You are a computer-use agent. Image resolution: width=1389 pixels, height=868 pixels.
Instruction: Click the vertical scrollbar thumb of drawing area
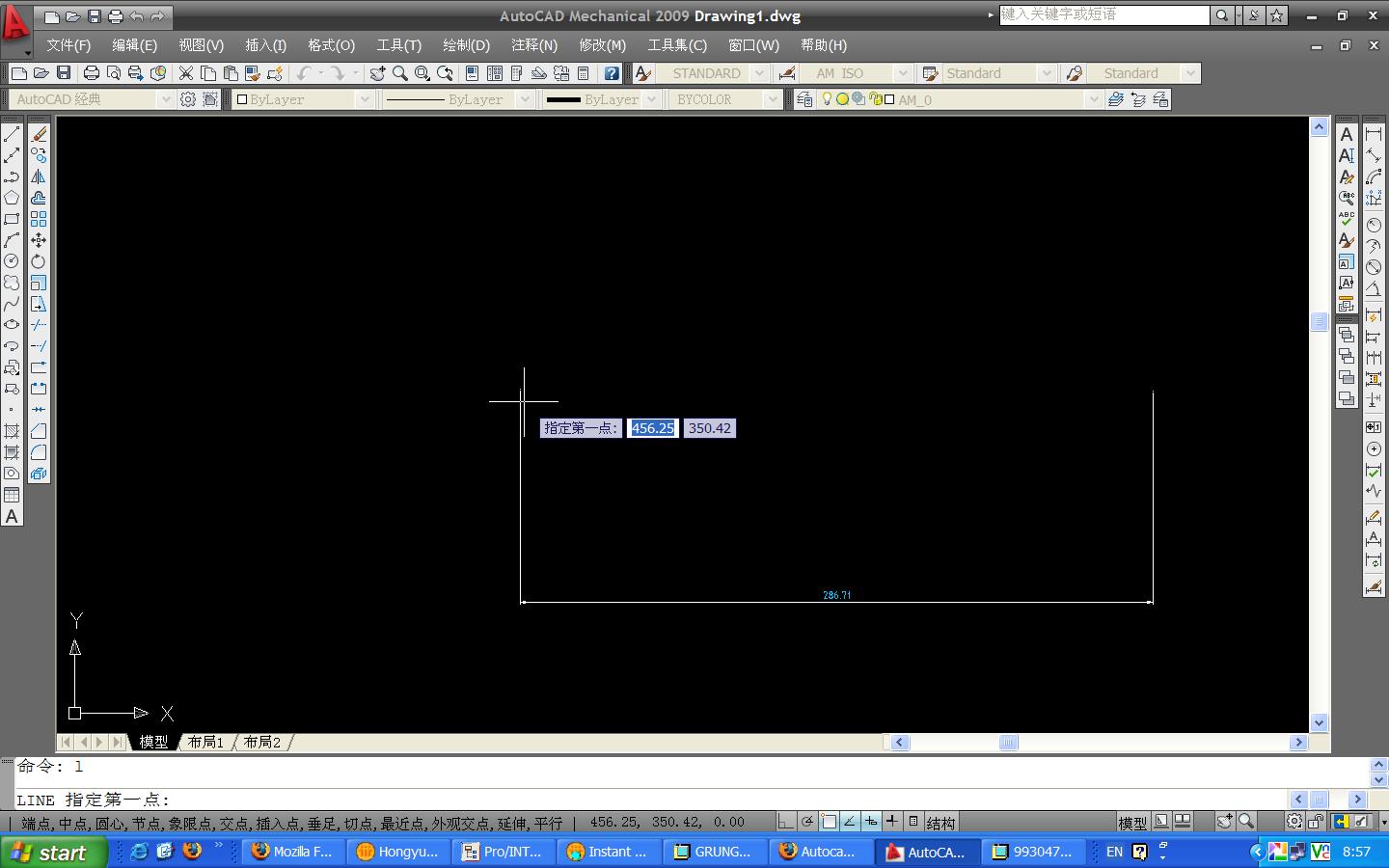(x=1319, y=321)
